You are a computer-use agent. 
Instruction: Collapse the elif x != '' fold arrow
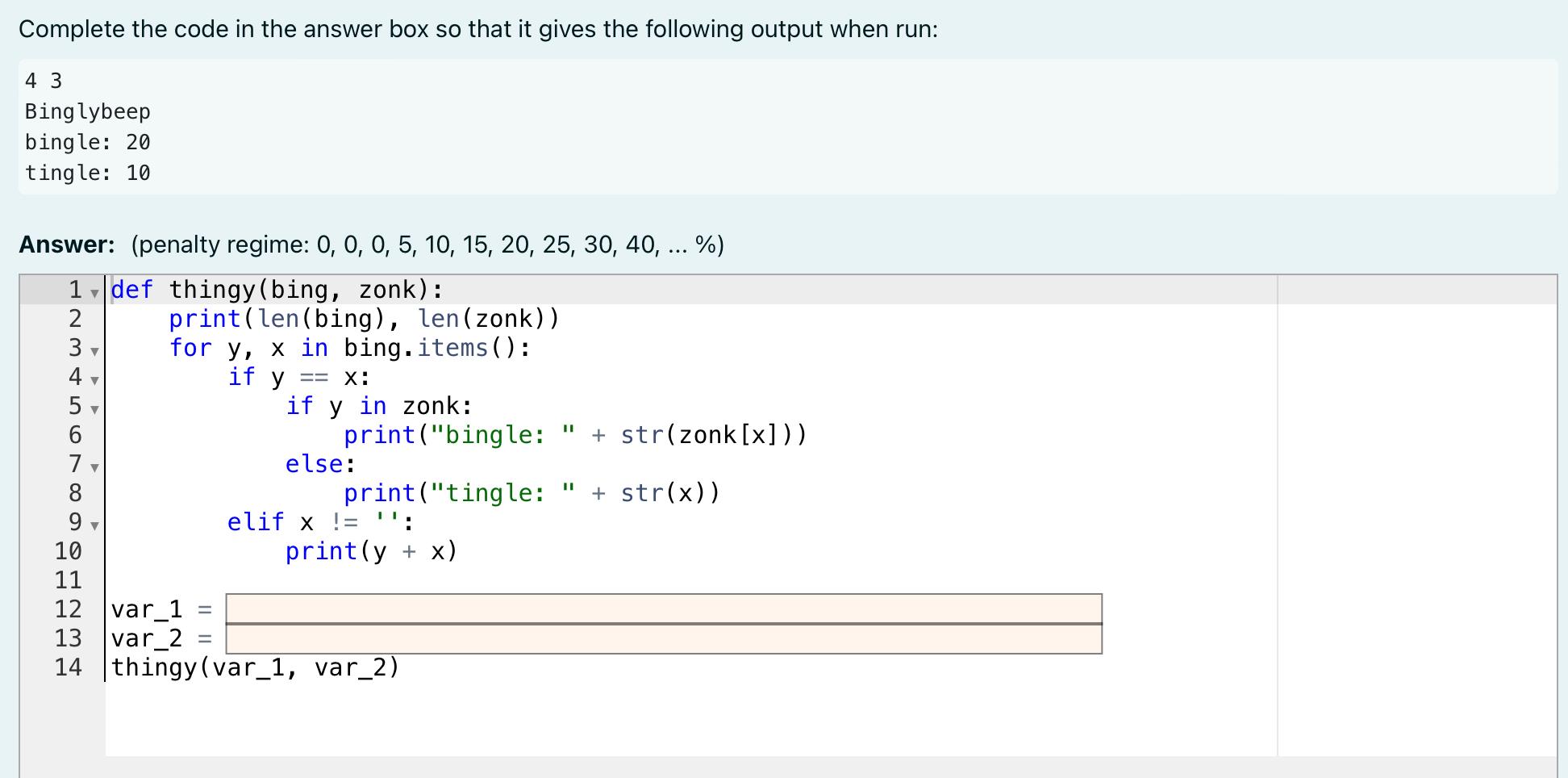pyautogui.click(x=94, y=527)
